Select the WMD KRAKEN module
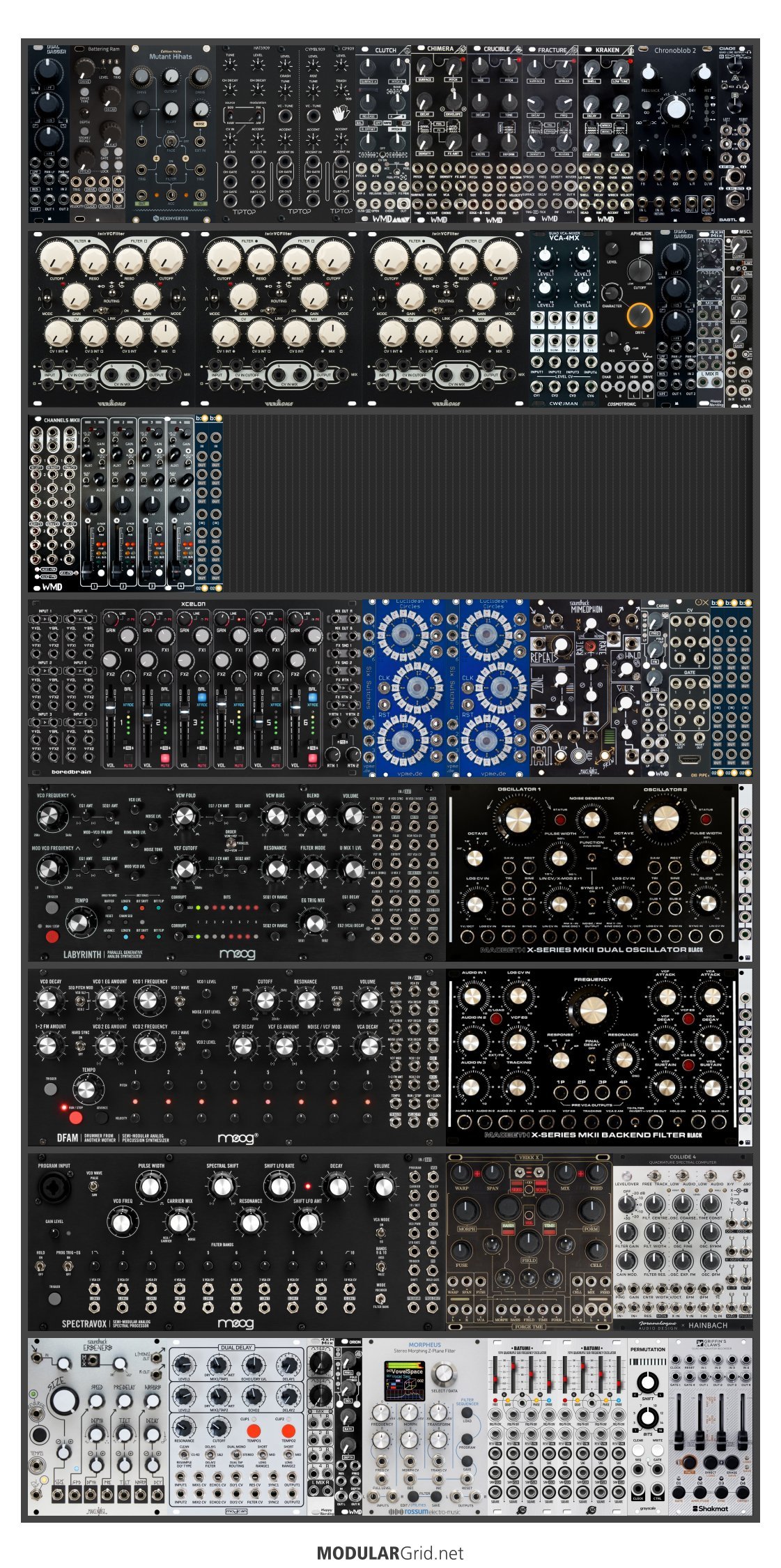This screenshot has height=1568, width=781. [605, 134]
